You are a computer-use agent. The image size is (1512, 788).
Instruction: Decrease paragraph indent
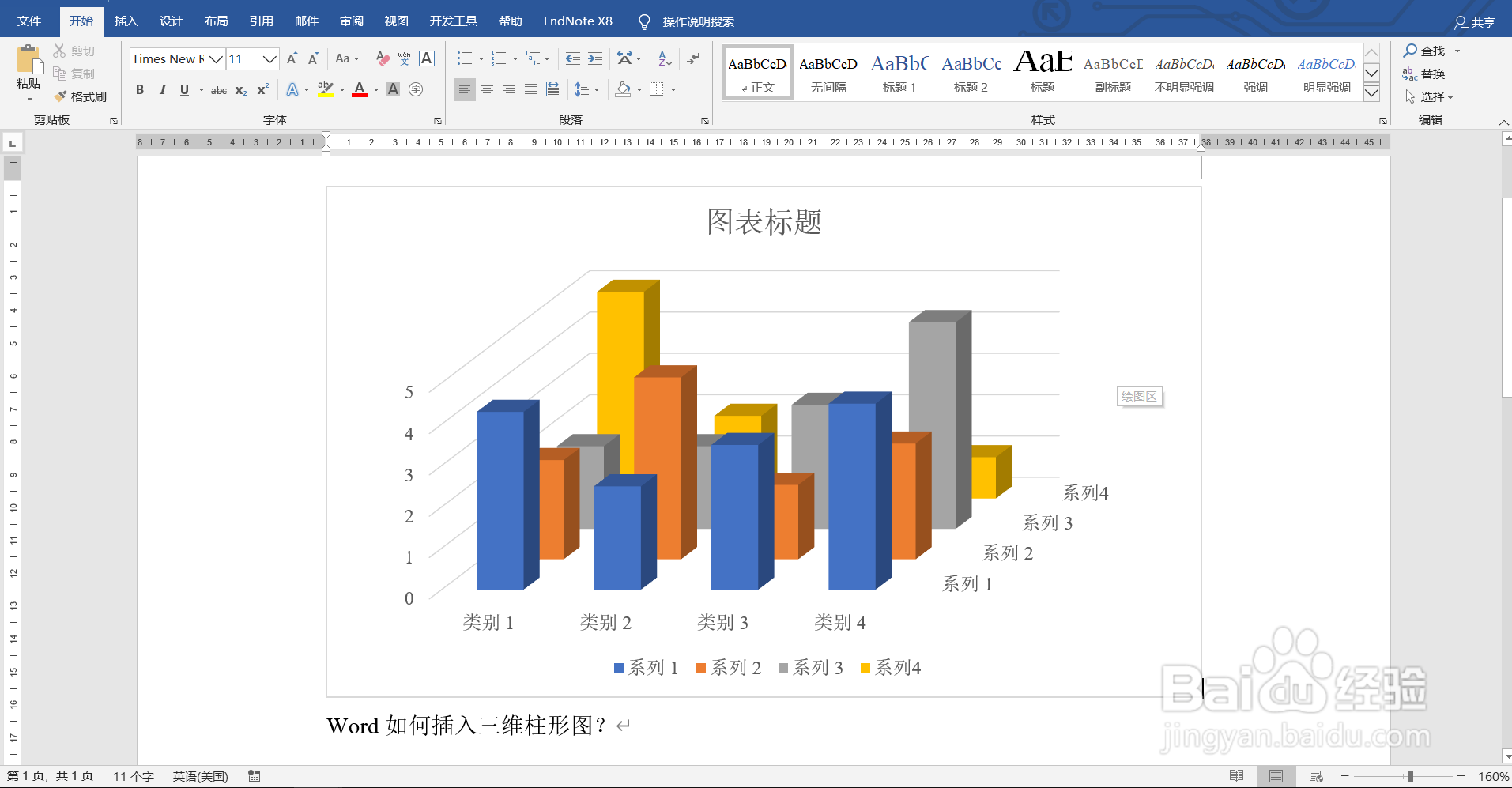click(x=573, y=58)
